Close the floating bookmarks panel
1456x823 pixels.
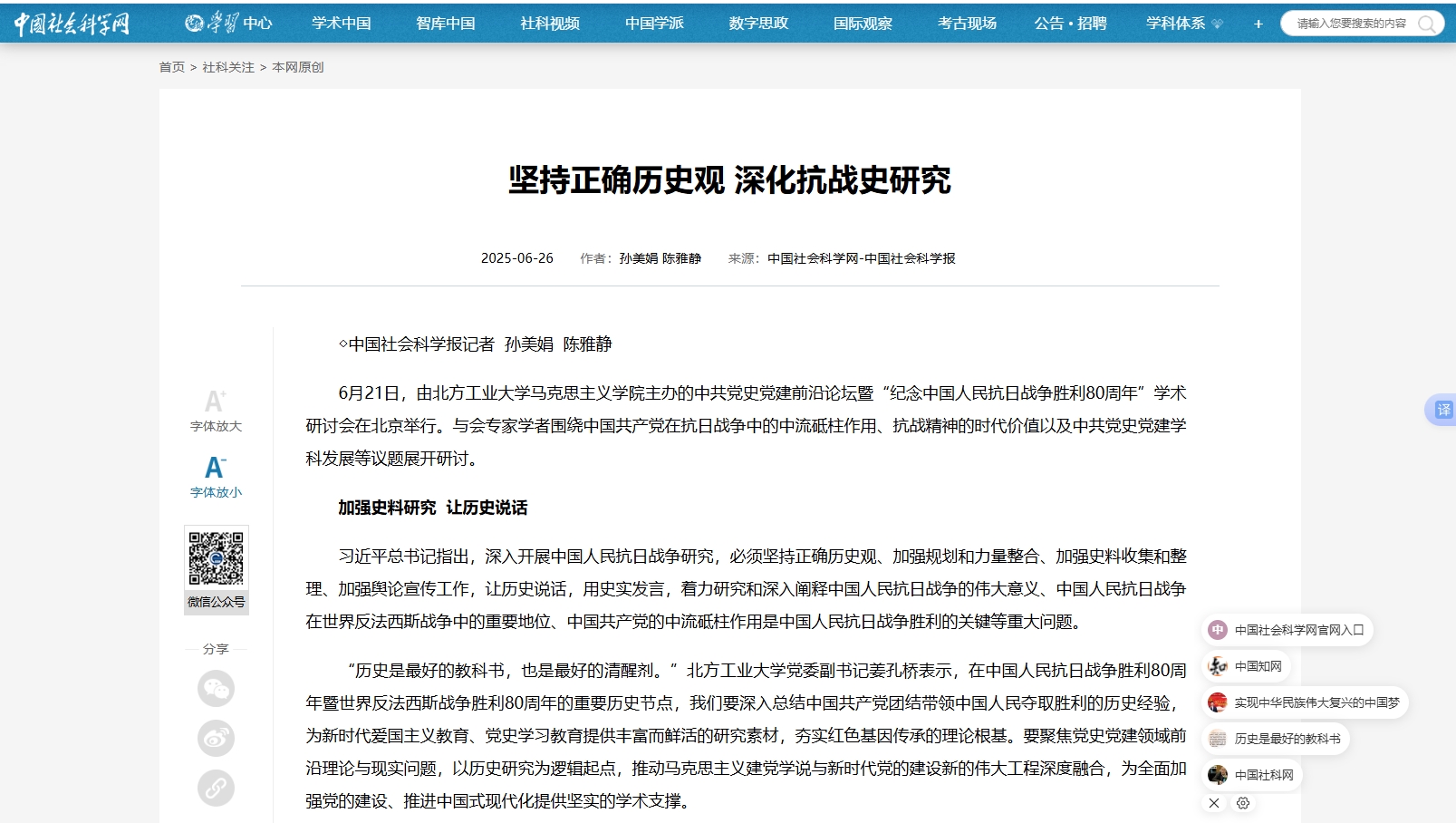tap(1214, 803)
